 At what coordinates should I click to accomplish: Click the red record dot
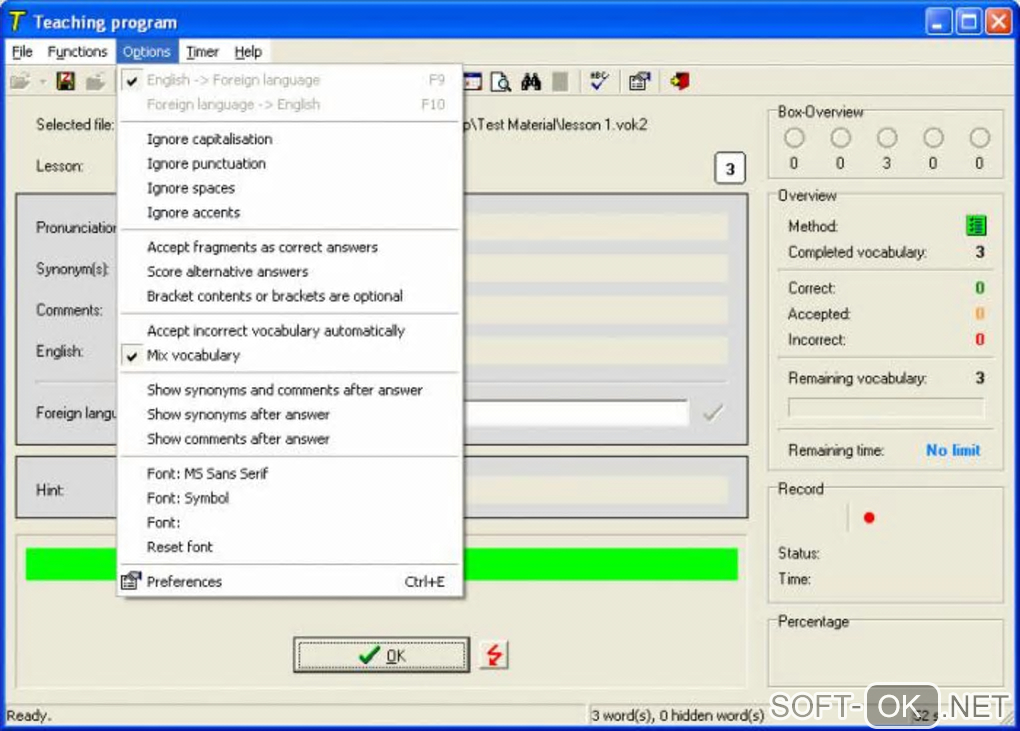pos(869,518)
